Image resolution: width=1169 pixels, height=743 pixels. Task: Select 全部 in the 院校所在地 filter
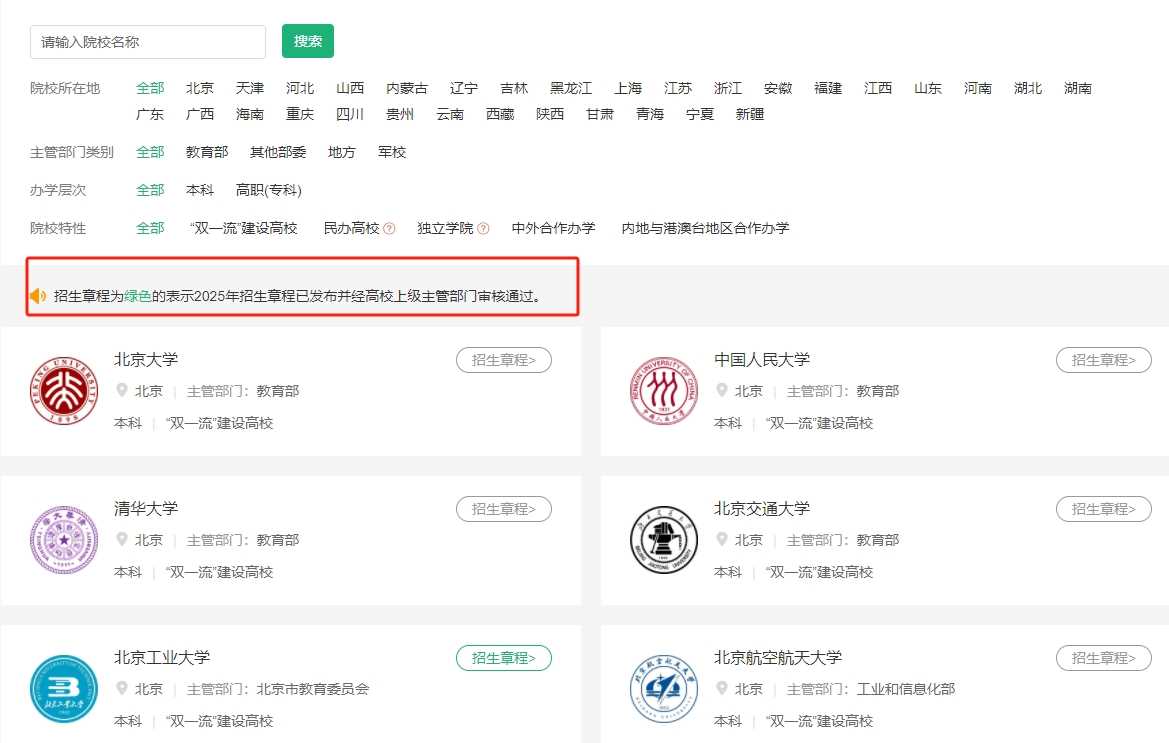[x=150, y=88]
